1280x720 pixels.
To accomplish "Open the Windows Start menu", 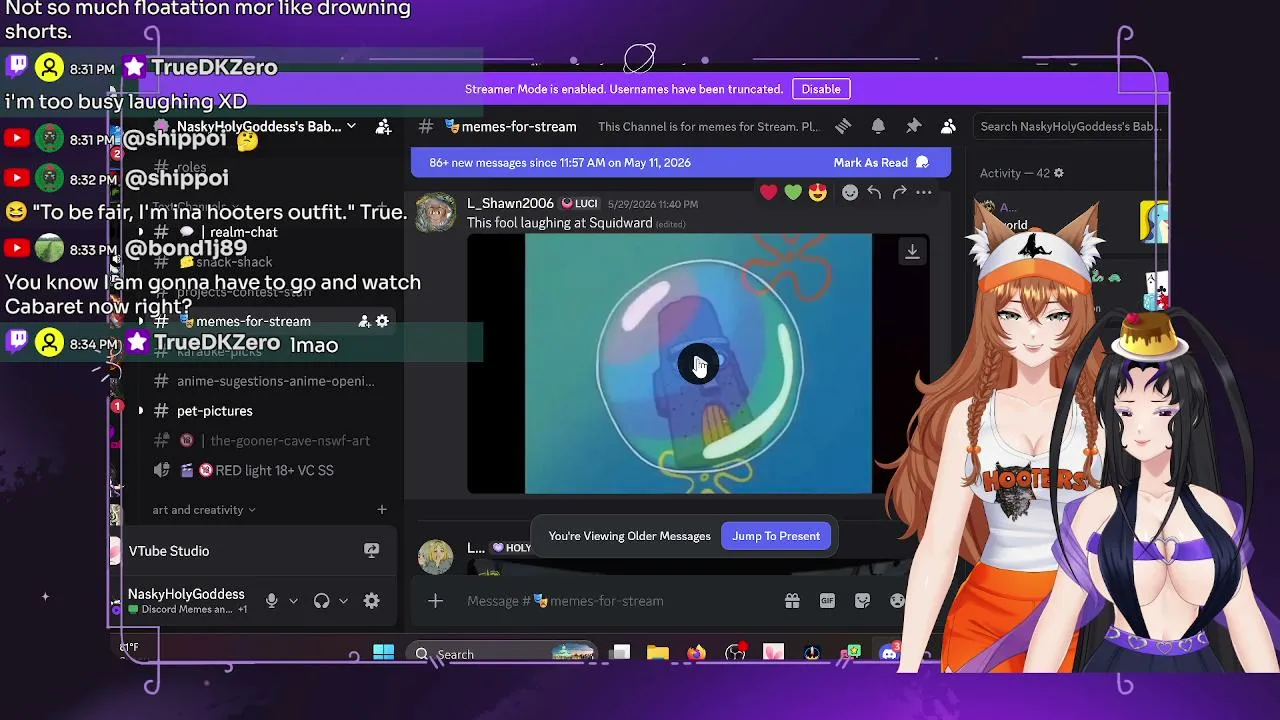I will [383, 653].
